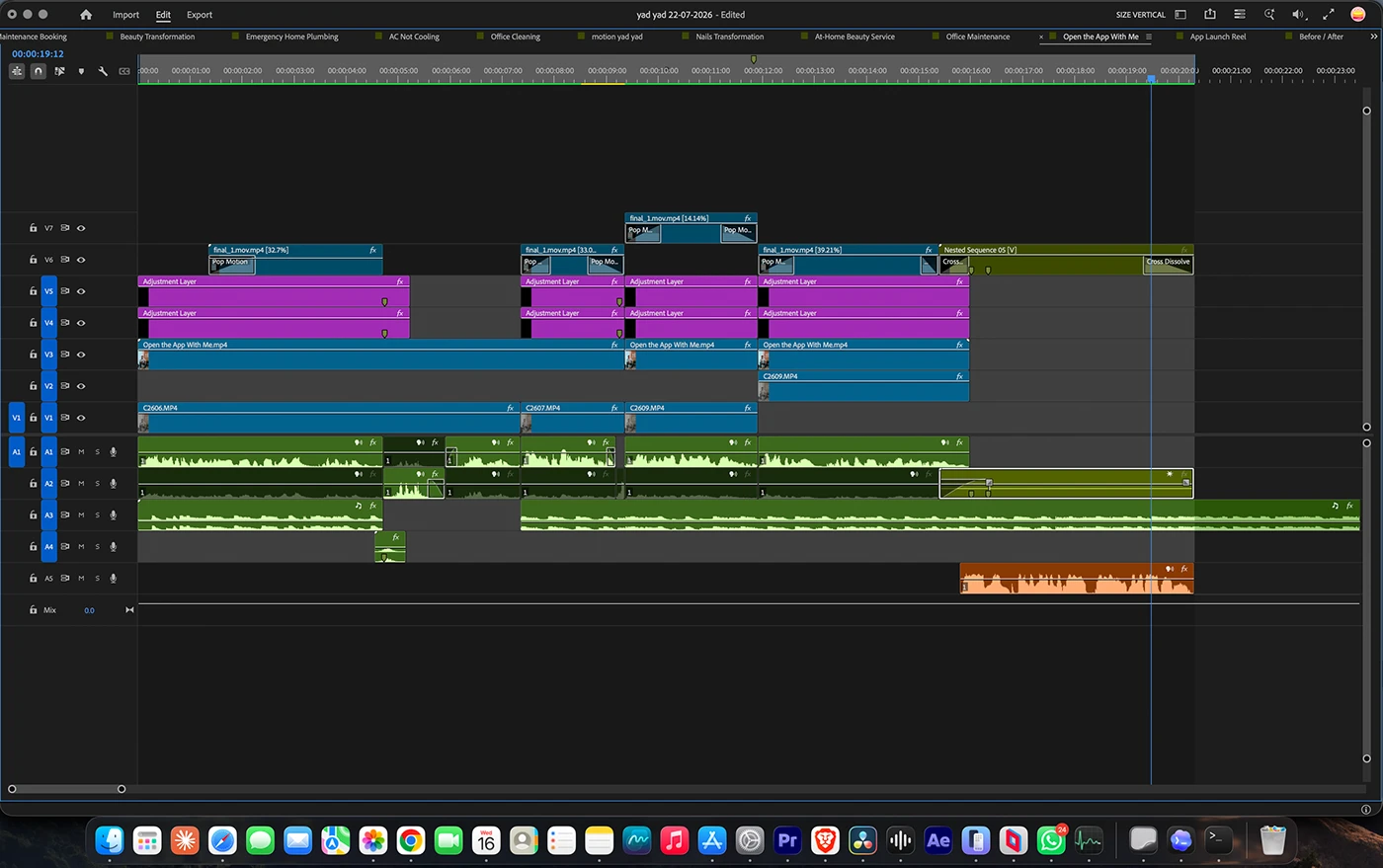Solo audio track A2
This screenshot has height=868, width=1383.
coord(97,484)
